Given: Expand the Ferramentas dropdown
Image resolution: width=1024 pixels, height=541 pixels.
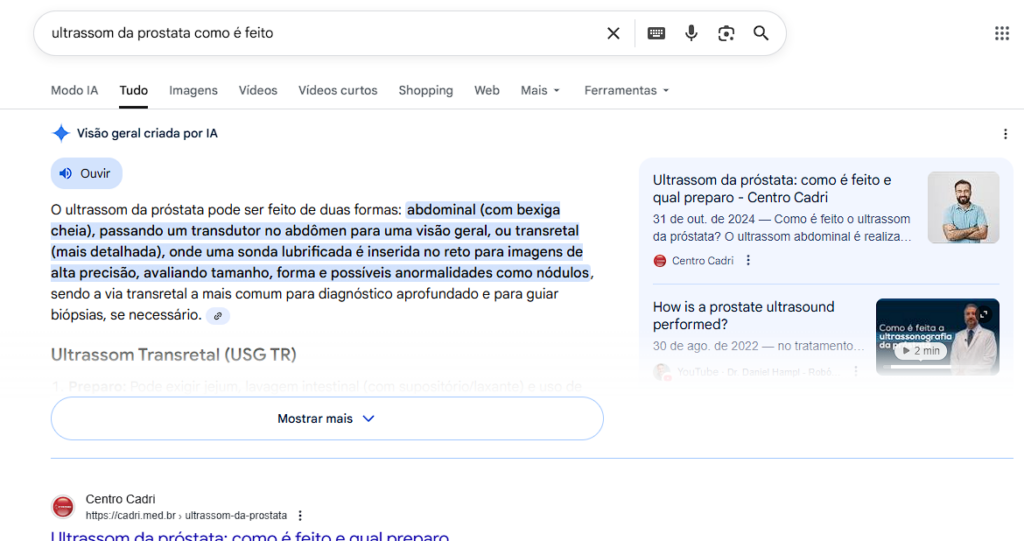Looking at the screenshot, I should [626, 90].
